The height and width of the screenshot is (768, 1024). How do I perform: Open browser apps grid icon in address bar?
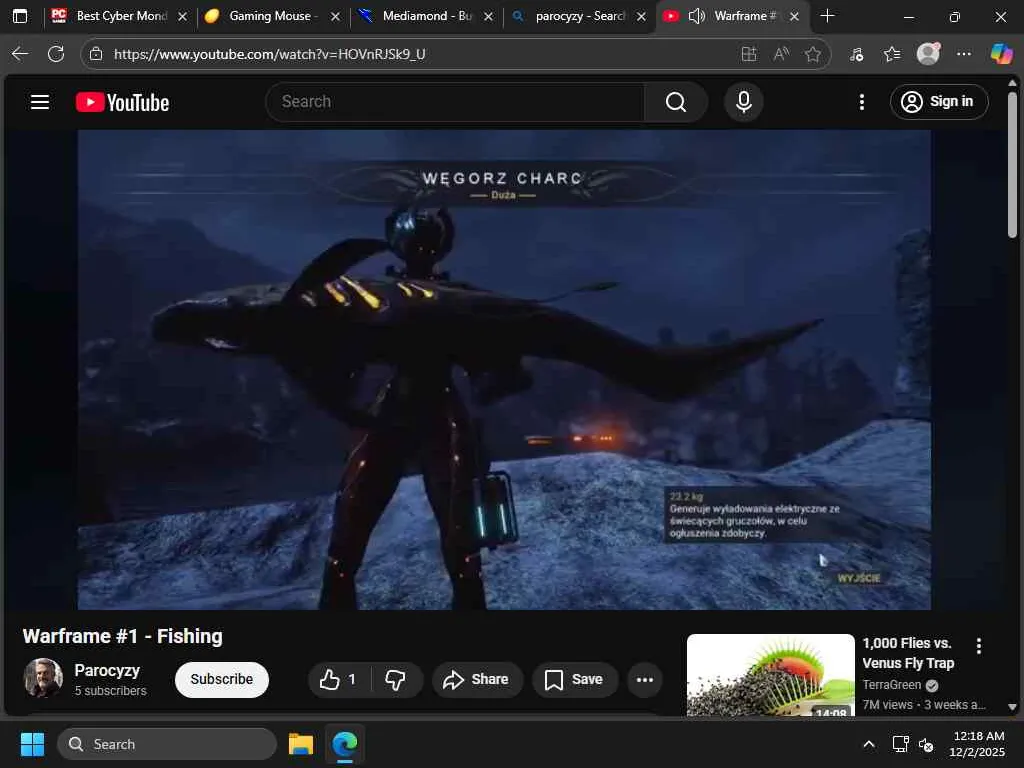[x=748, y=54]
